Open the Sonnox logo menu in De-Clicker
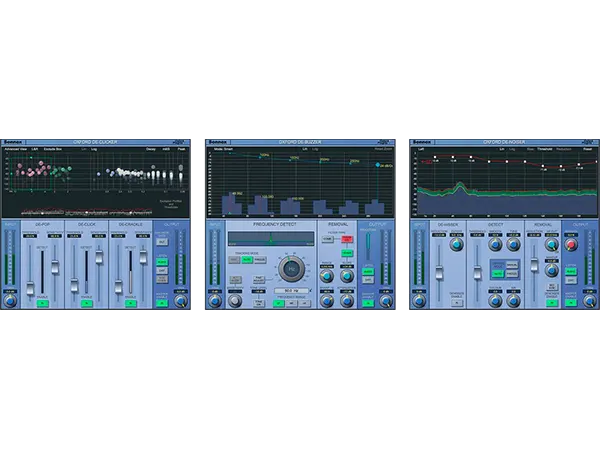 coord(13,142)
